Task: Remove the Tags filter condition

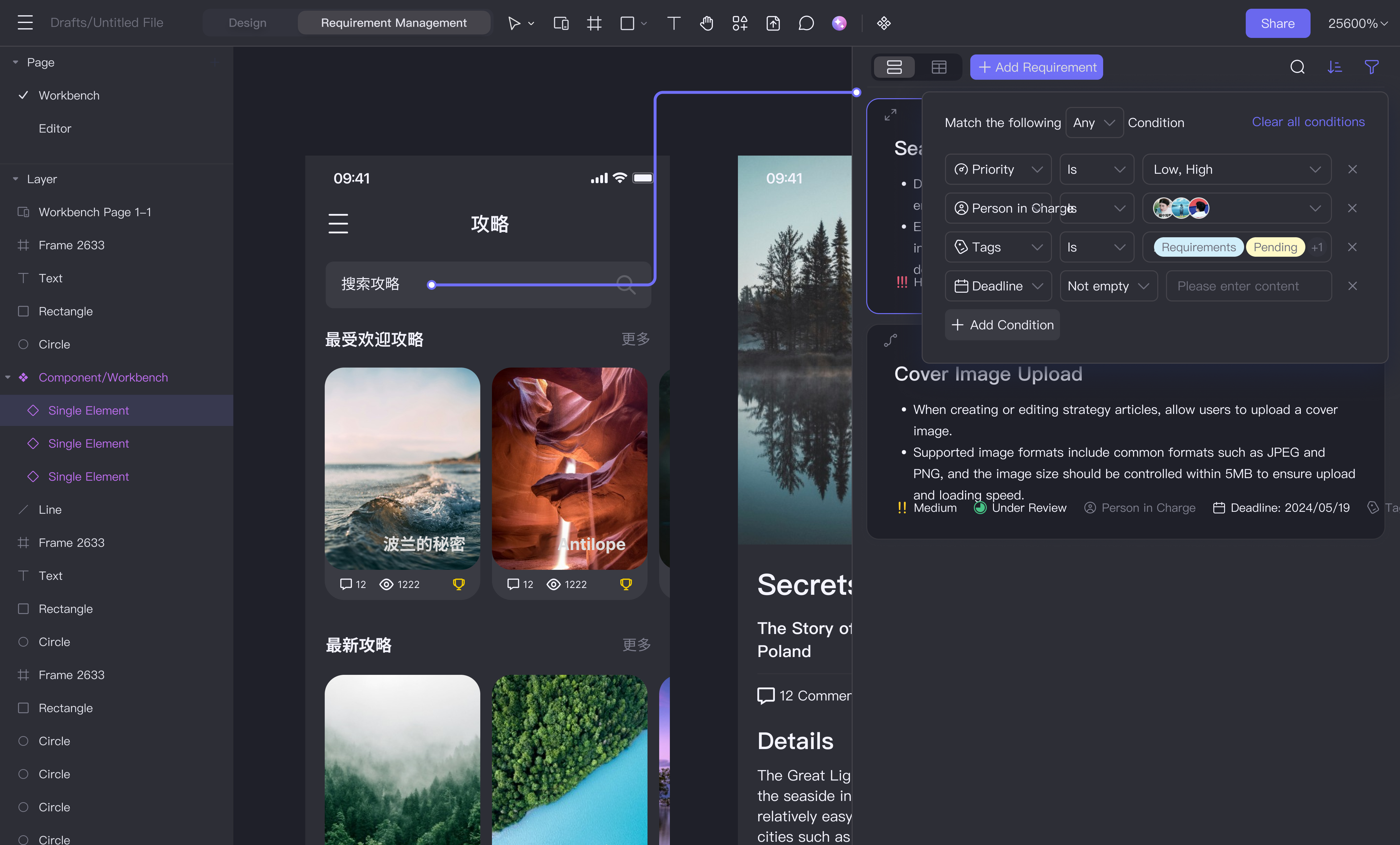Action: click(x=1352, y=247)
